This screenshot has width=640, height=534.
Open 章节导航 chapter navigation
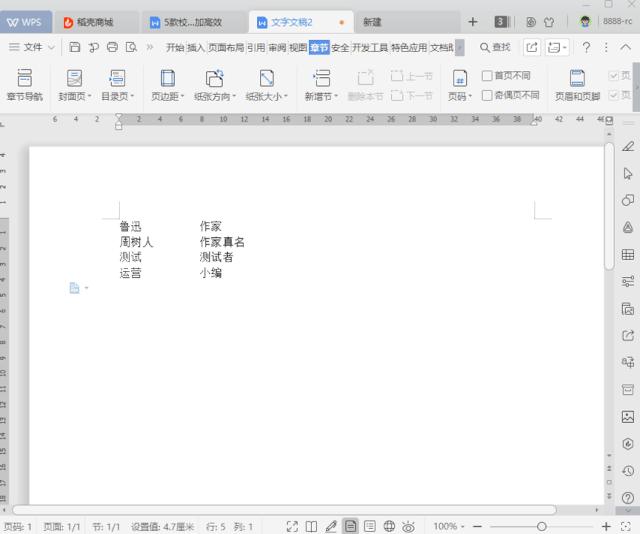(24, 85)
